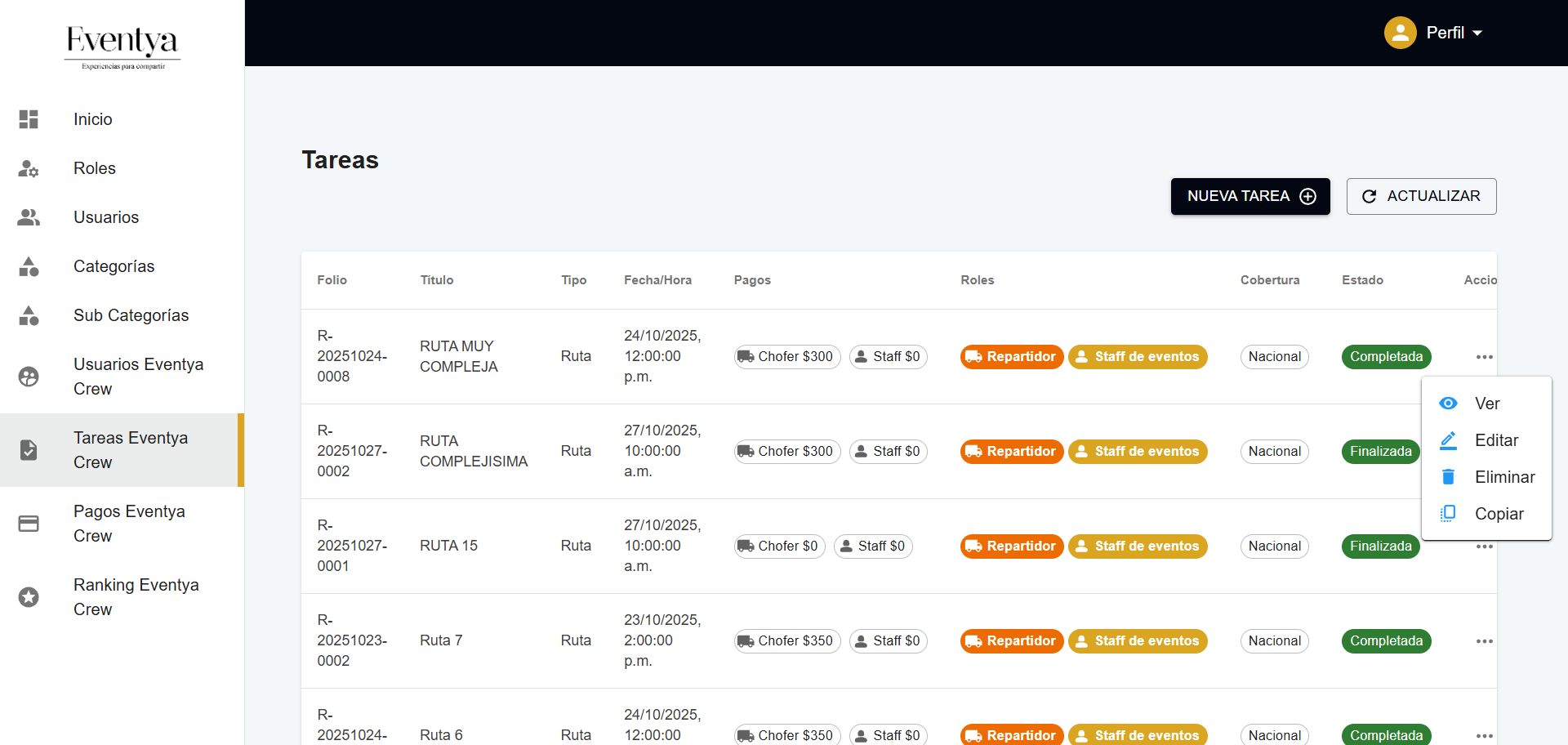Click the Ranking Eventya Crew star icon
Viewport: 1568px width, 745px height.
click(x=29, y=597)
